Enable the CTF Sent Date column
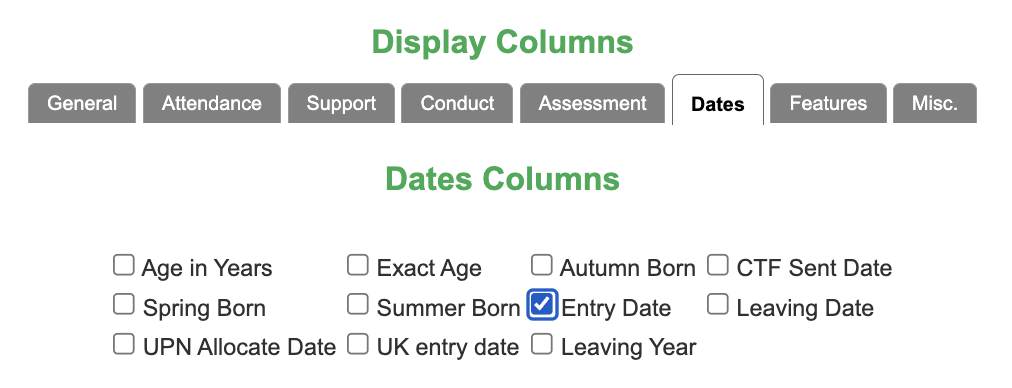The image size is (1012, 388). 718,265
